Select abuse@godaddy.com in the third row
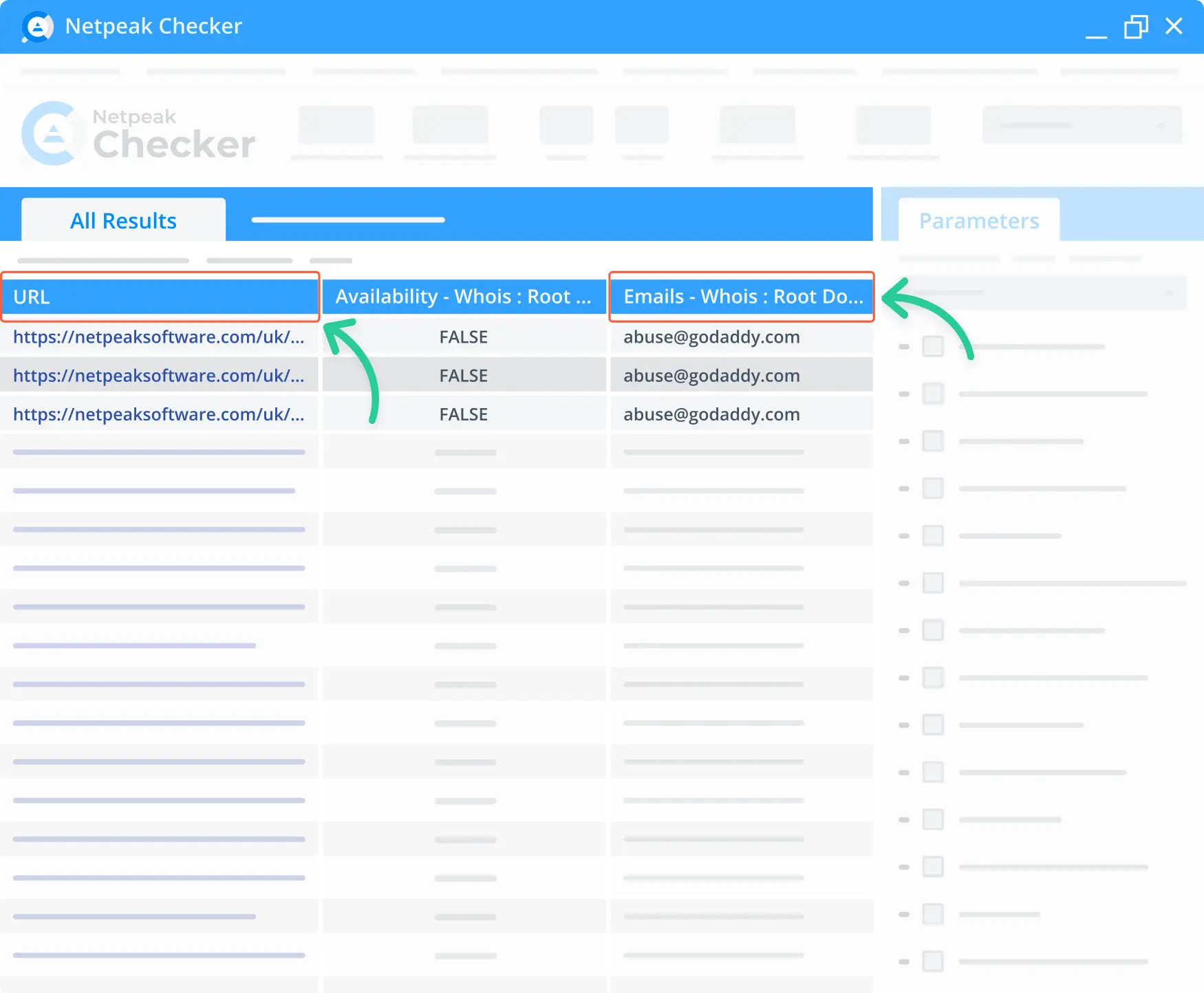Screen dimensions: 1204x993 [712, 414]
